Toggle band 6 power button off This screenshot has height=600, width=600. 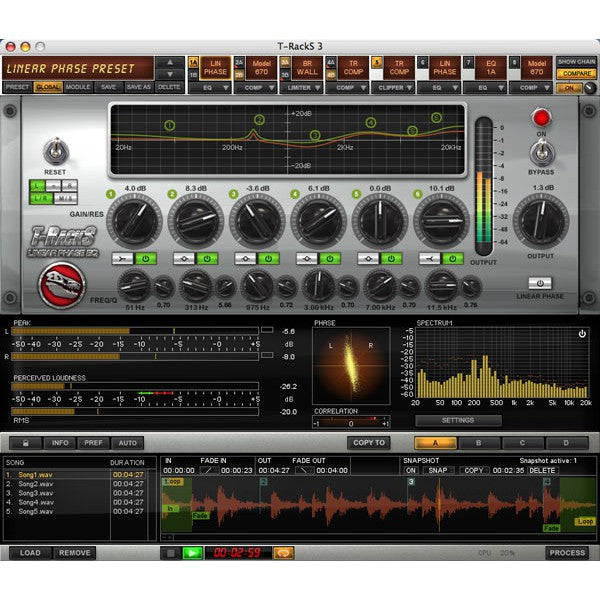pyautogui.click(x=453, y=259)
